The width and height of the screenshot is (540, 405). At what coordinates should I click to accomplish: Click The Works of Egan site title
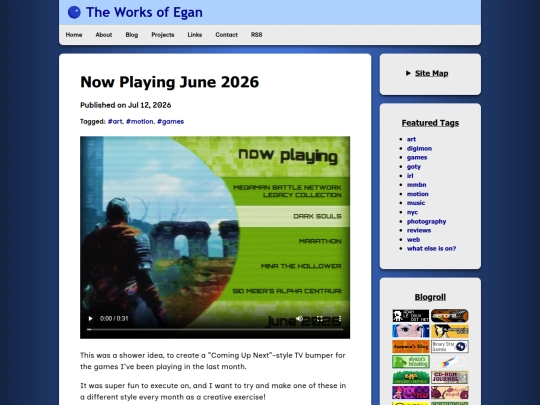(144, 12)
